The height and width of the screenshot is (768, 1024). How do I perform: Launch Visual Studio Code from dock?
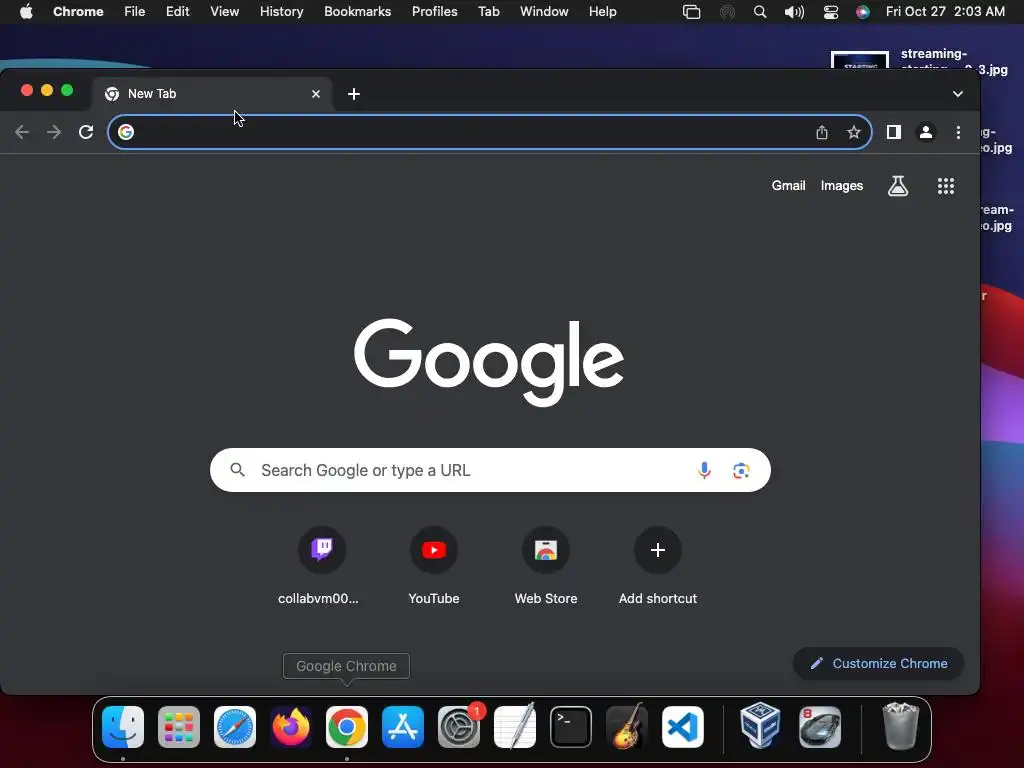pos(683,727)
